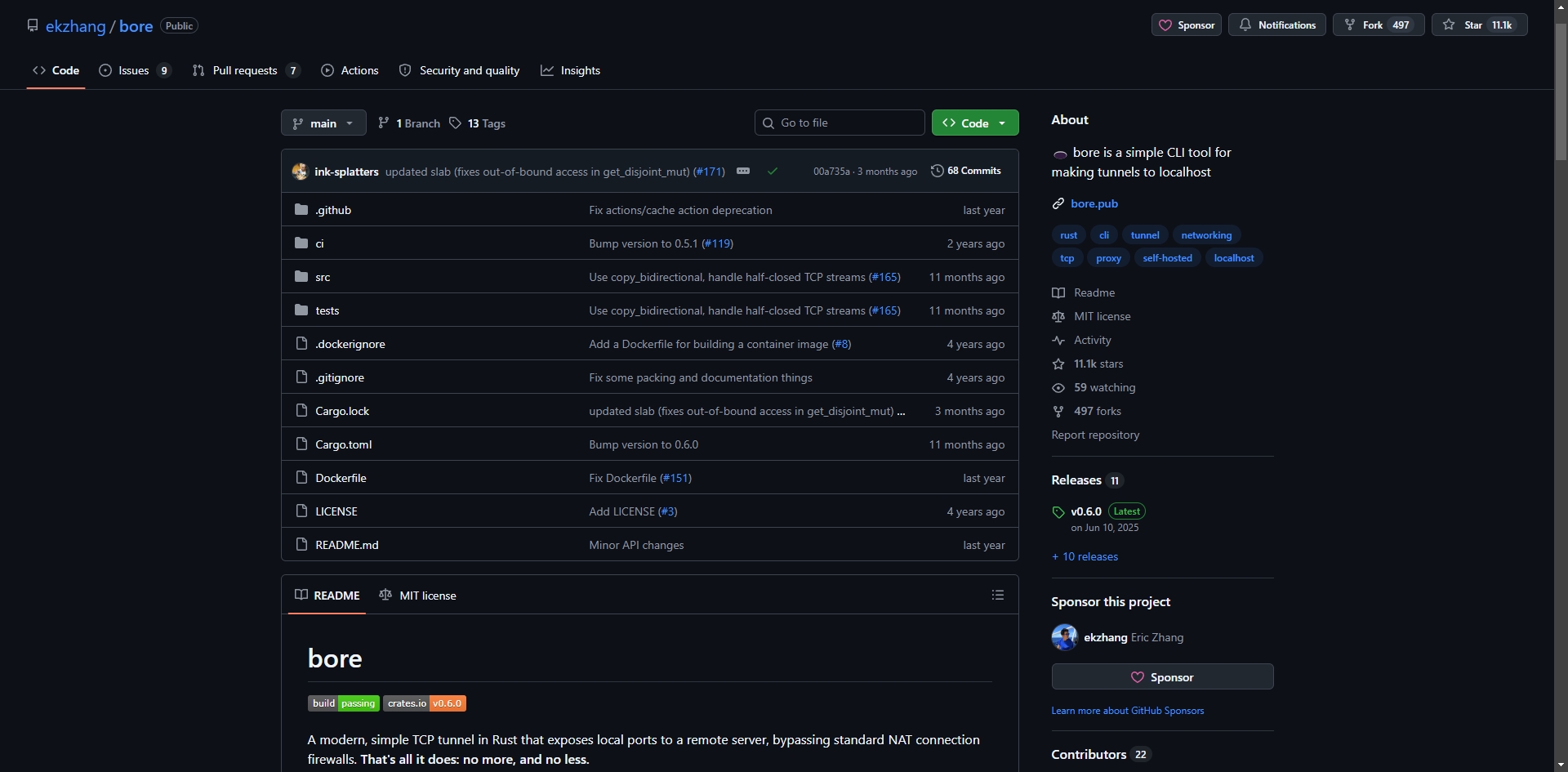Click the top Sponsor button
The height and width of the screenshot is (772, 1568).
(x=1186, y=25)
